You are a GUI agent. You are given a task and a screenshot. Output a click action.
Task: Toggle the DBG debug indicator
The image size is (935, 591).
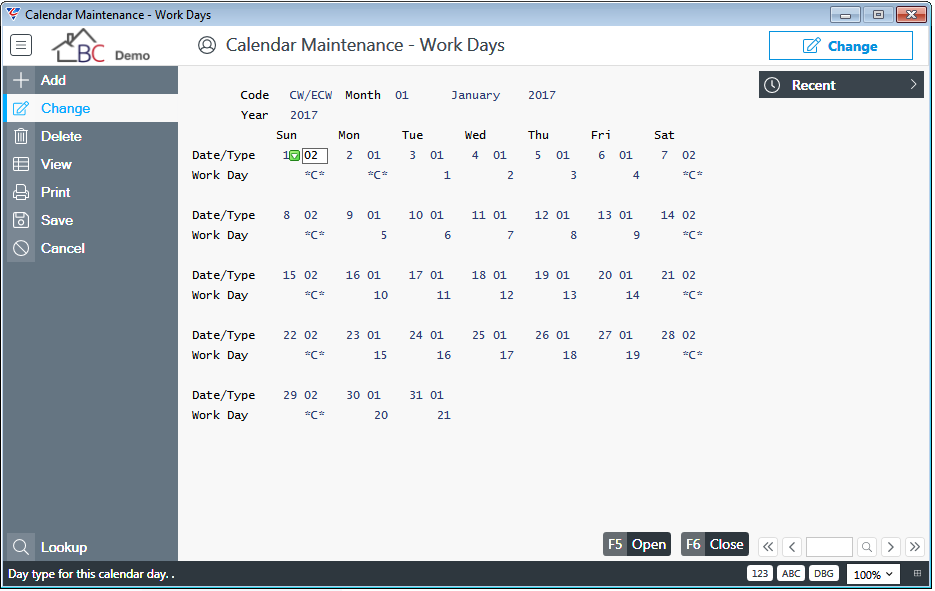(x=823, y=574)
